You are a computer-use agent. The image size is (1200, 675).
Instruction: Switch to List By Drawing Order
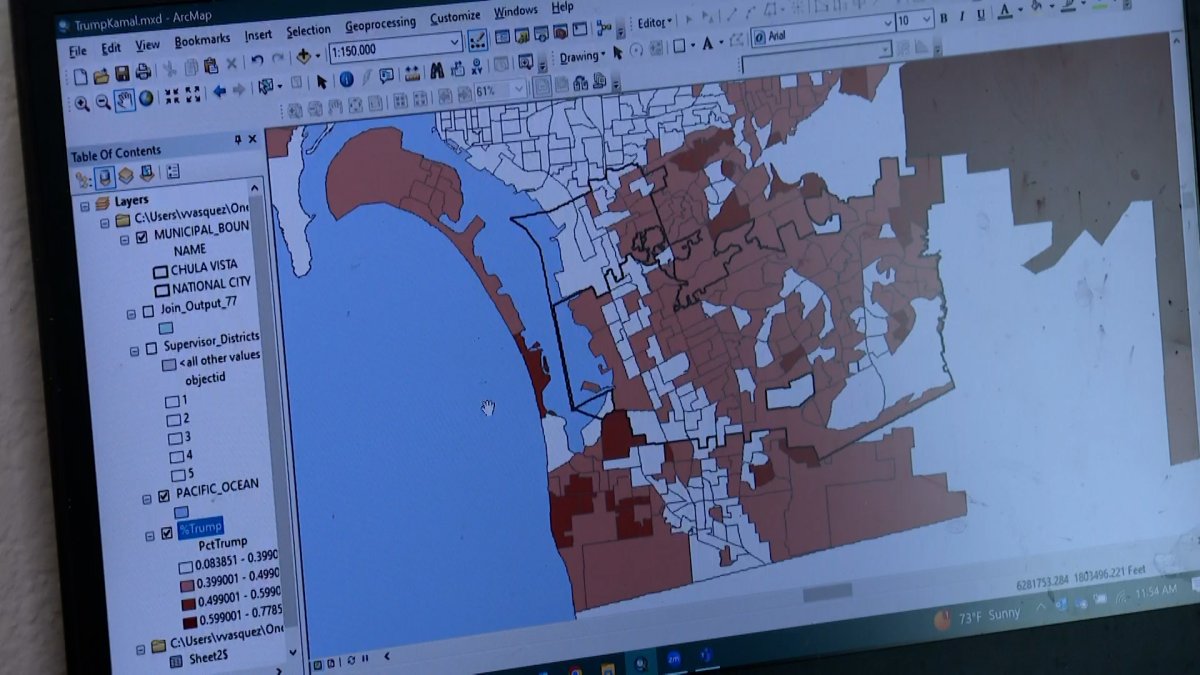tap(83, 180)
